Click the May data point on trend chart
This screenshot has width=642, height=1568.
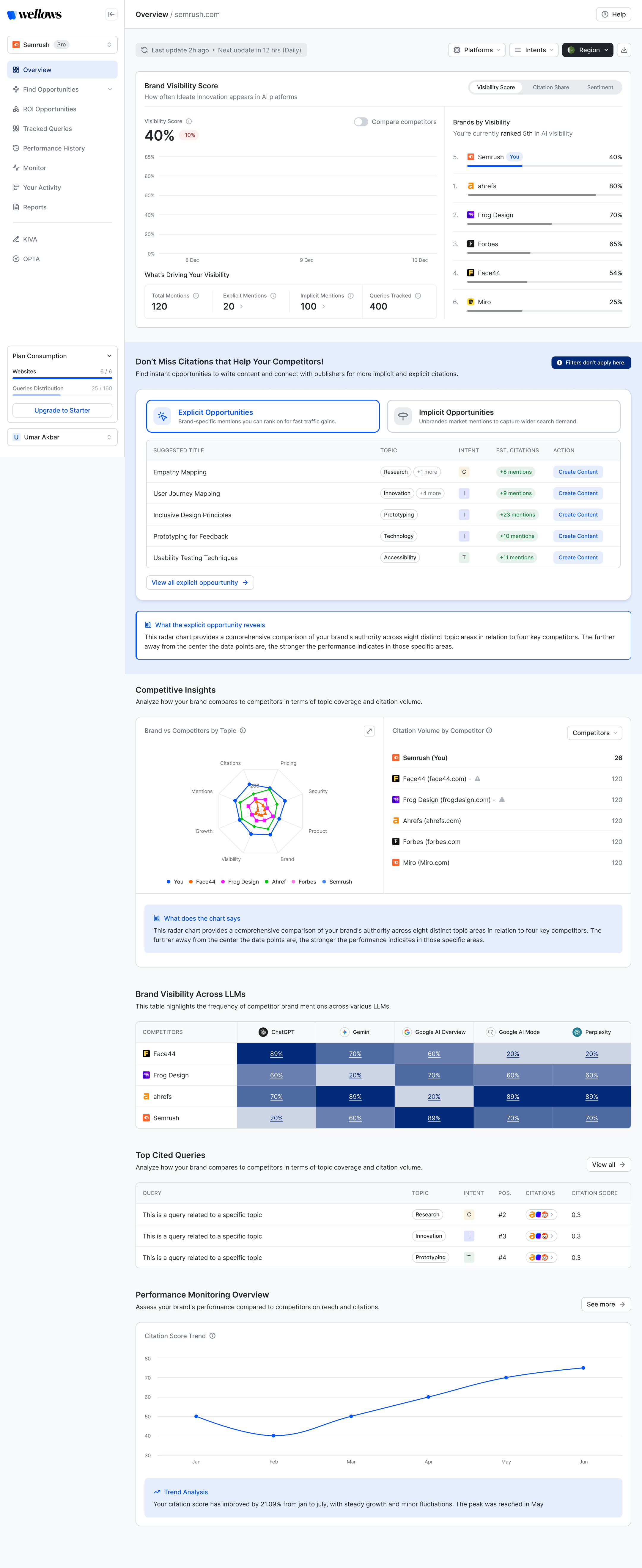(x=506, y=1377)
